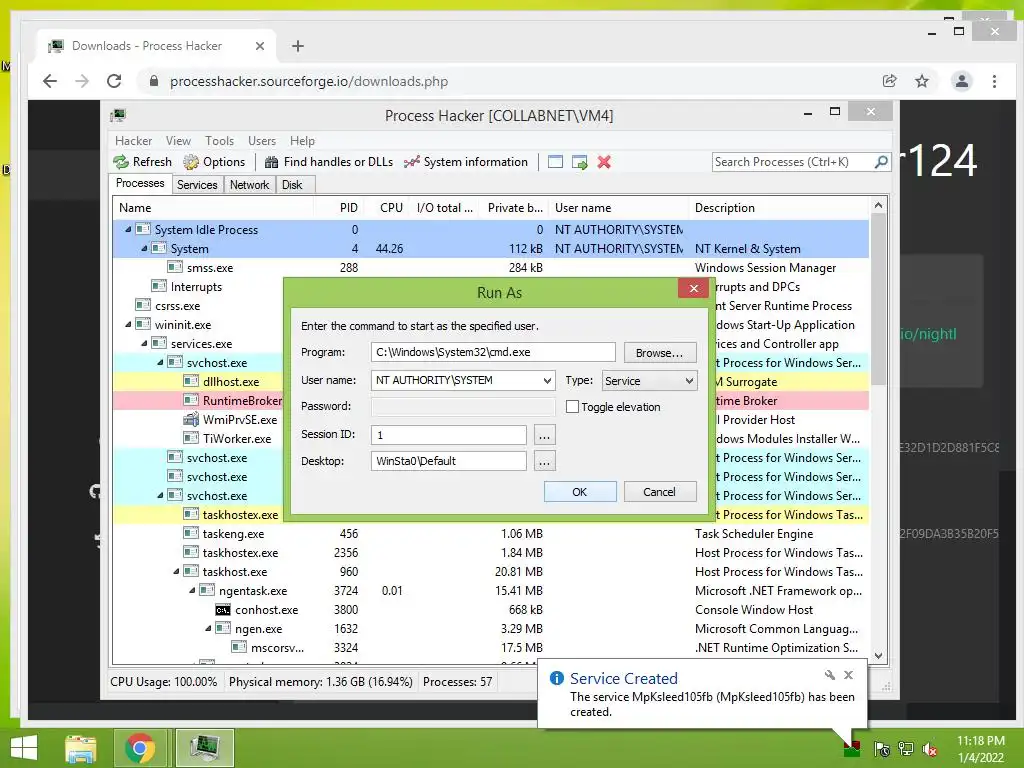1024x768 pixels.
Task: Open the Users menu
Action: pyautogui.click(x=262, y=140)
